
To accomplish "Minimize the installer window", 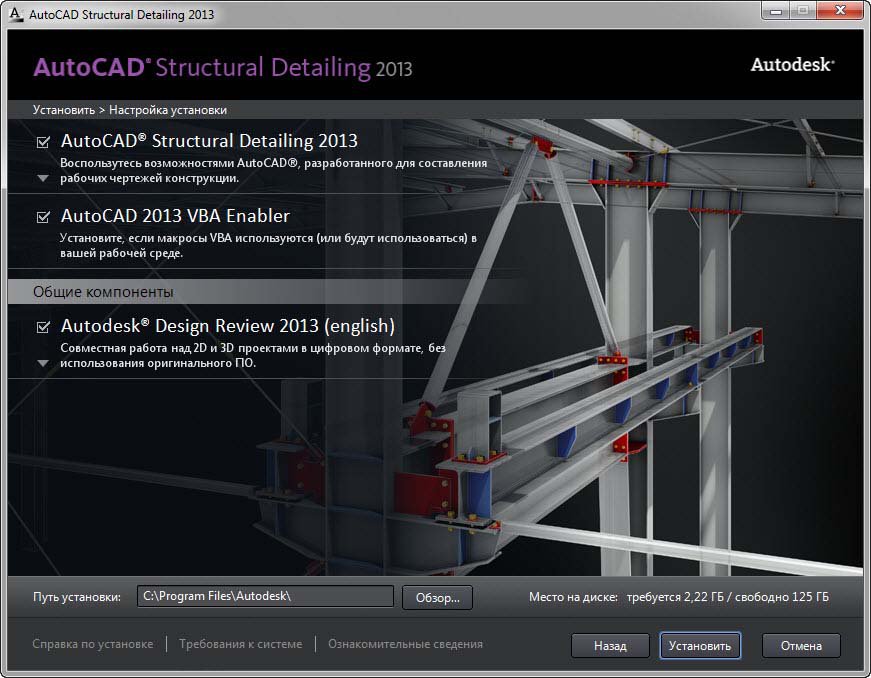I will [775, 12].
